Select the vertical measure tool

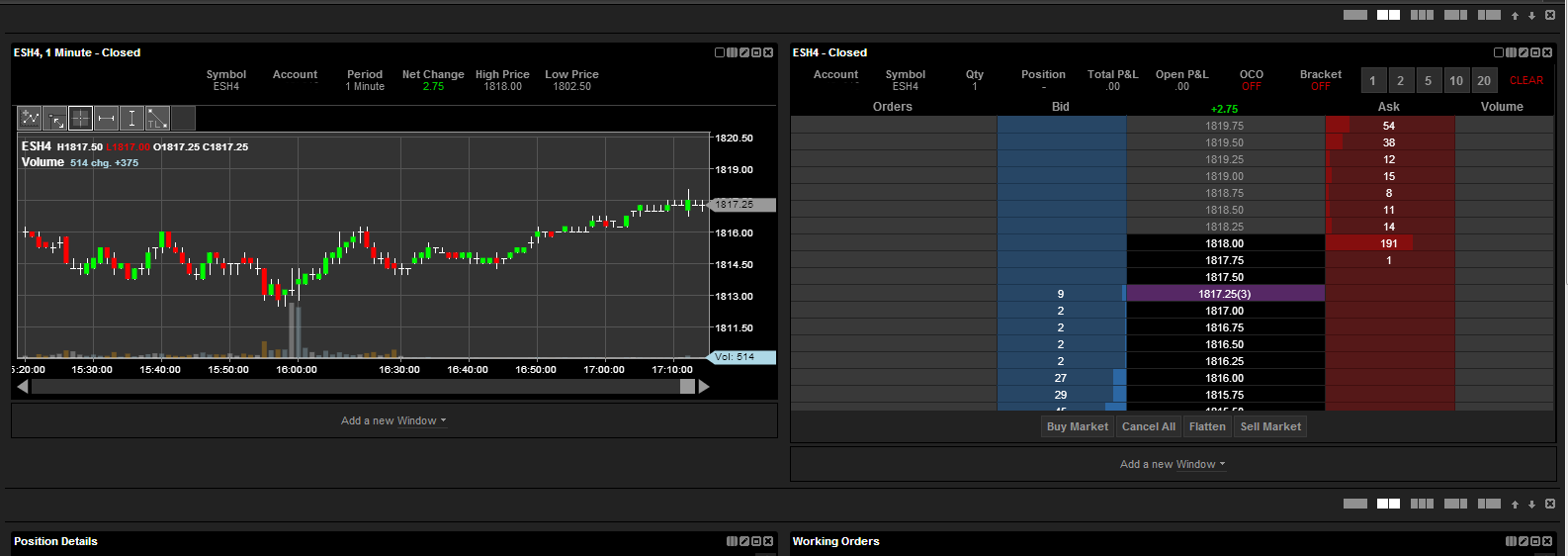(132, 119)
